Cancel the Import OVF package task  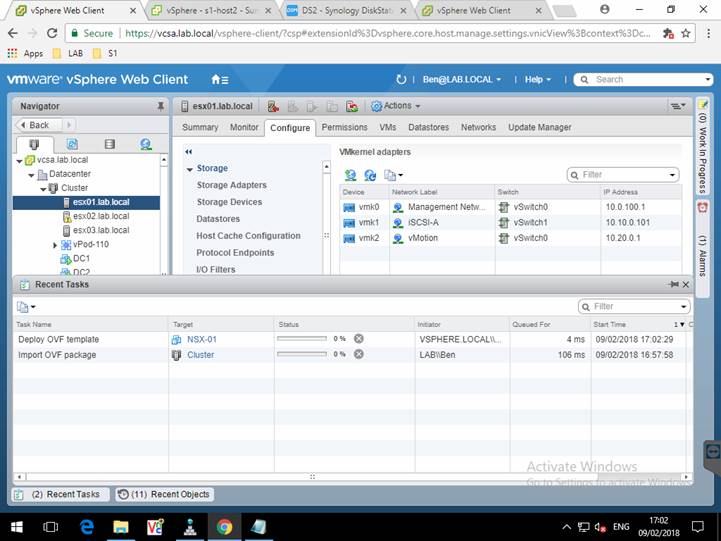tap(359, 354)
